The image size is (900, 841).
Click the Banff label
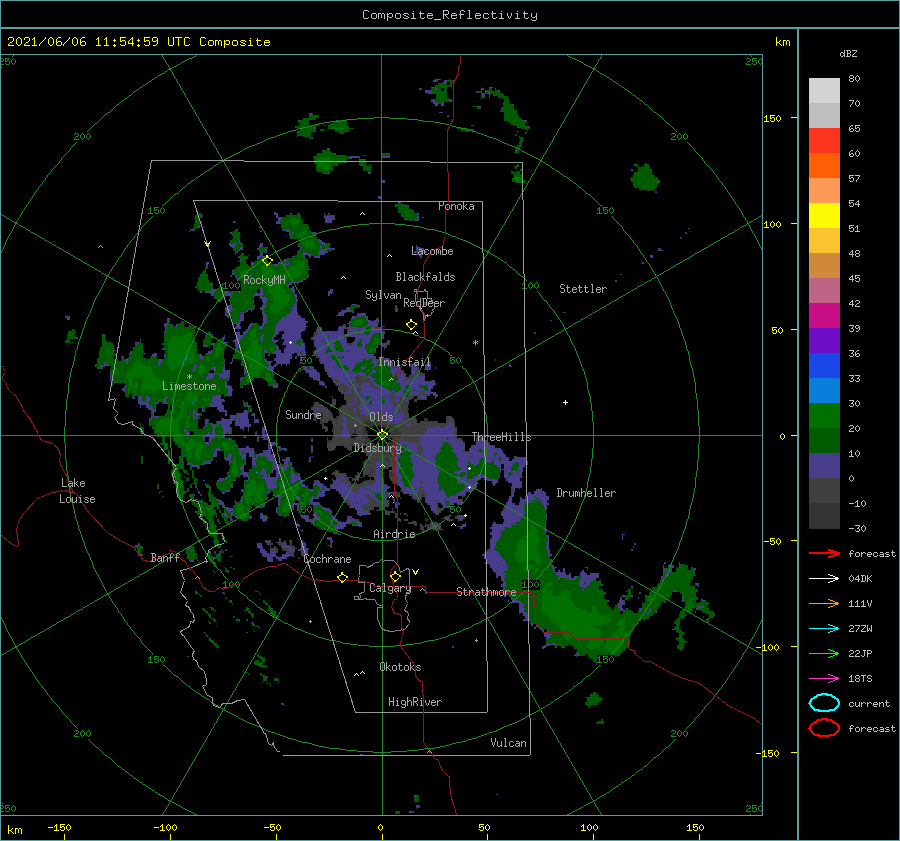click(165, 557)
